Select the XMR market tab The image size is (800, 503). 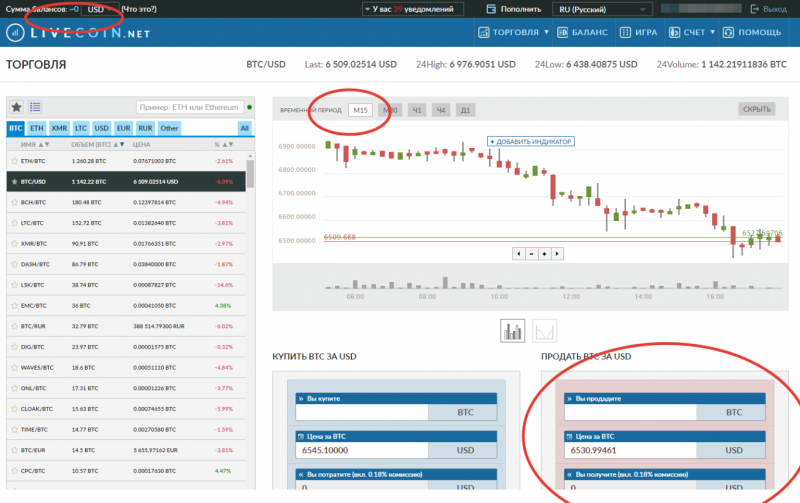tap(59, 128)
